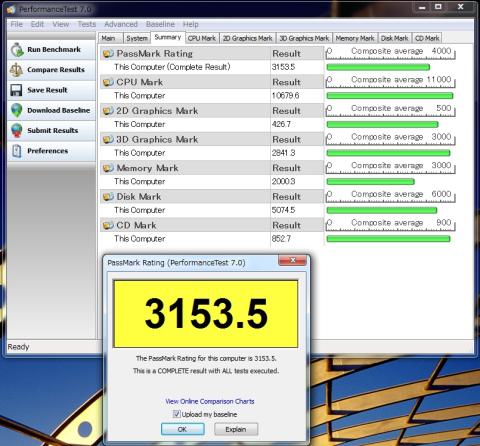The image size is (480, 446).
Task: Switch to the CPU Mark tab
Action: [x=202, y=38]
